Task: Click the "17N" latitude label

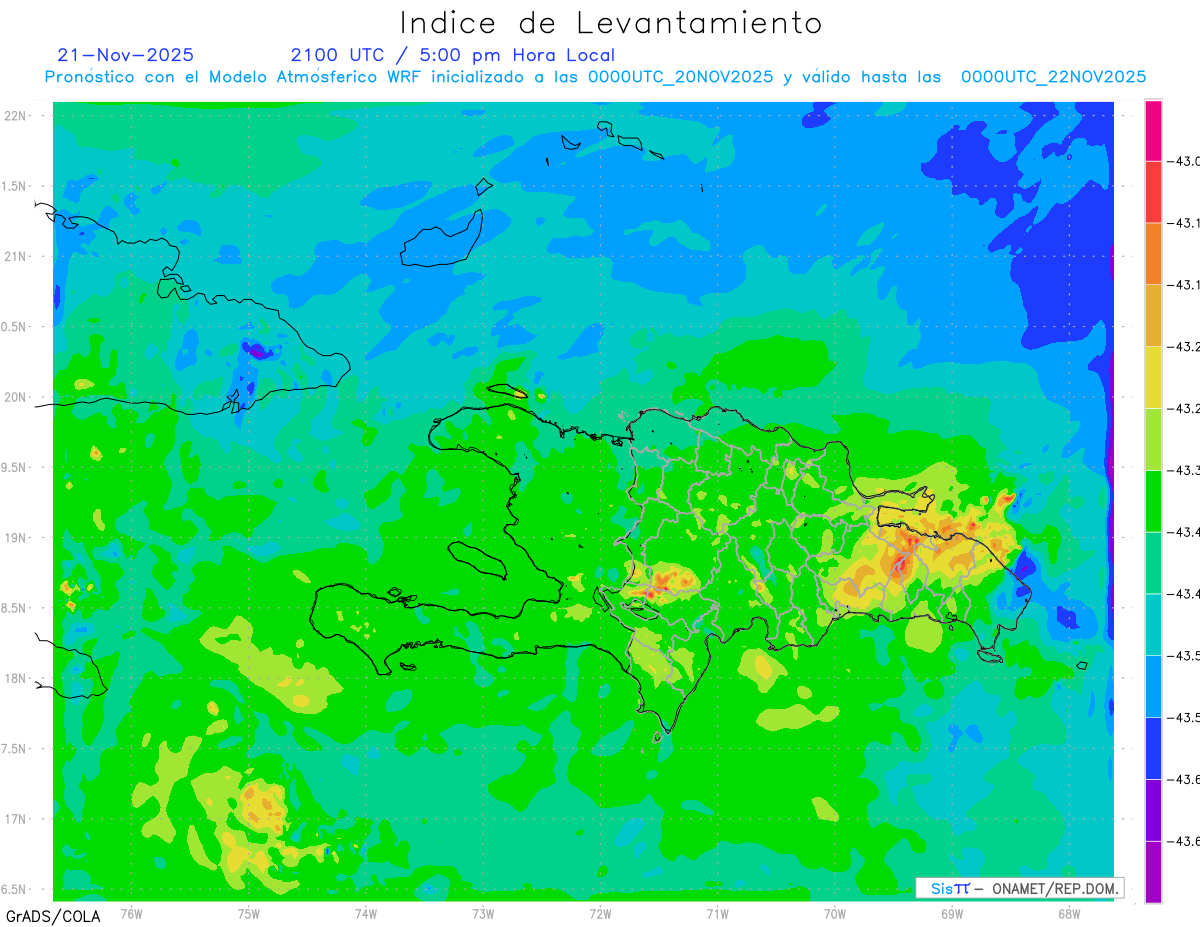Action: pyautogui.click(x=17, y=819)
